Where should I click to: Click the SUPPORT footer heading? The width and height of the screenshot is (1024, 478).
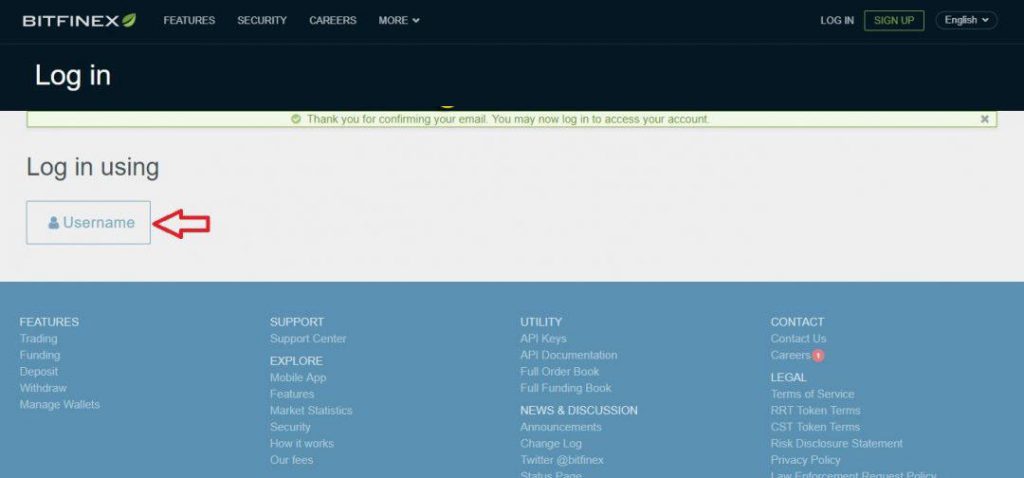coord(296,322)
